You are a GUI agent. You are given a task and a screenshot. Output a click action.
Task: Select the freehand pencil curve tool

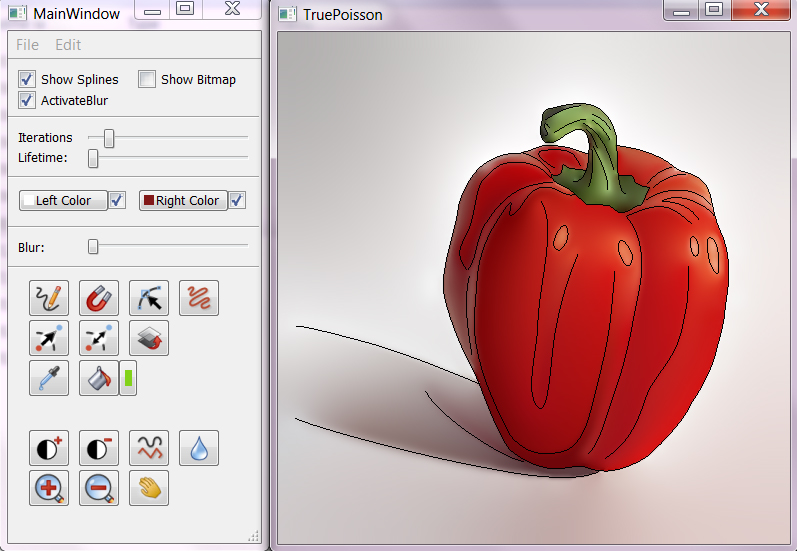pyautogui.click(x=49, y=298)
